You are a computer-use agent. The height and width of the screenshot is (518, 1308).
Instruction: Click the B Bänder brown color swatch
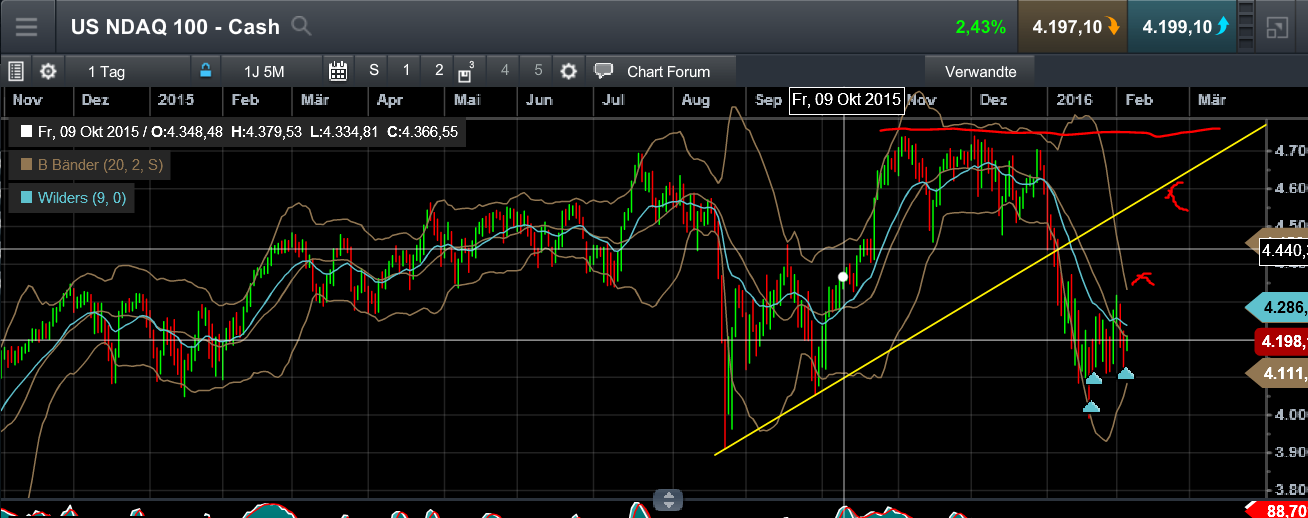pyautogui.click(x=24, y=166)
